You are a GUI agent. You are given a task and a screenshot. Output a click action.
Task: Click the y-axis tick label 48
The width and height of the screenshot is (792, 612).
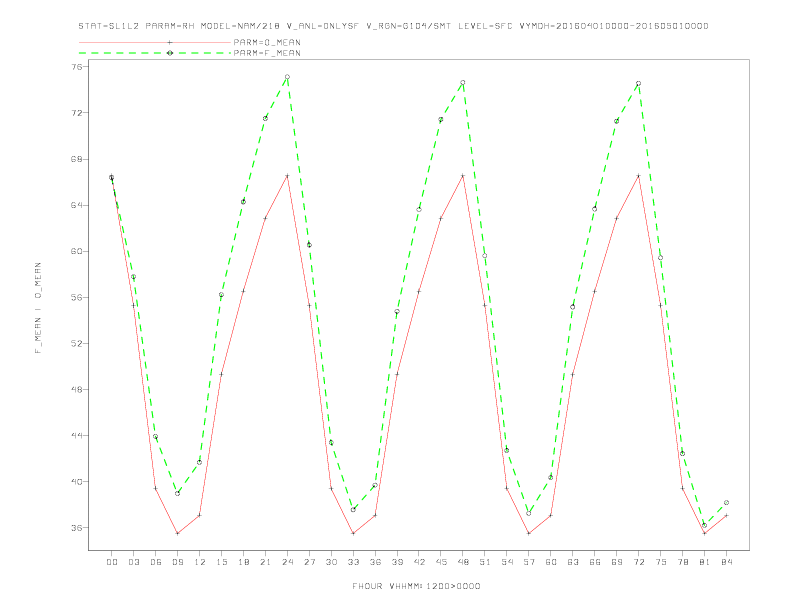(79, 389)
